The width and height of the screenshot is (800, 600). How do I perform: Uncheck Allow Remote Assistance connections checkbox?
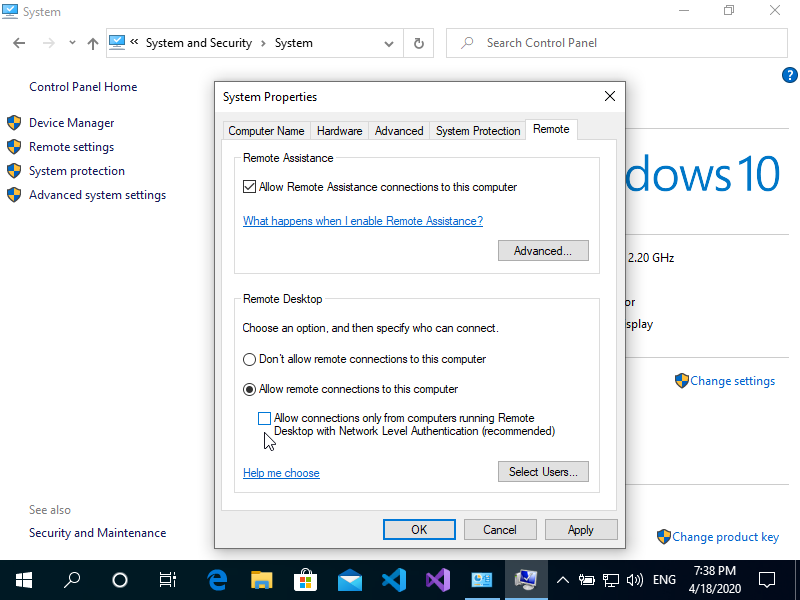click(x=250, y=187)
